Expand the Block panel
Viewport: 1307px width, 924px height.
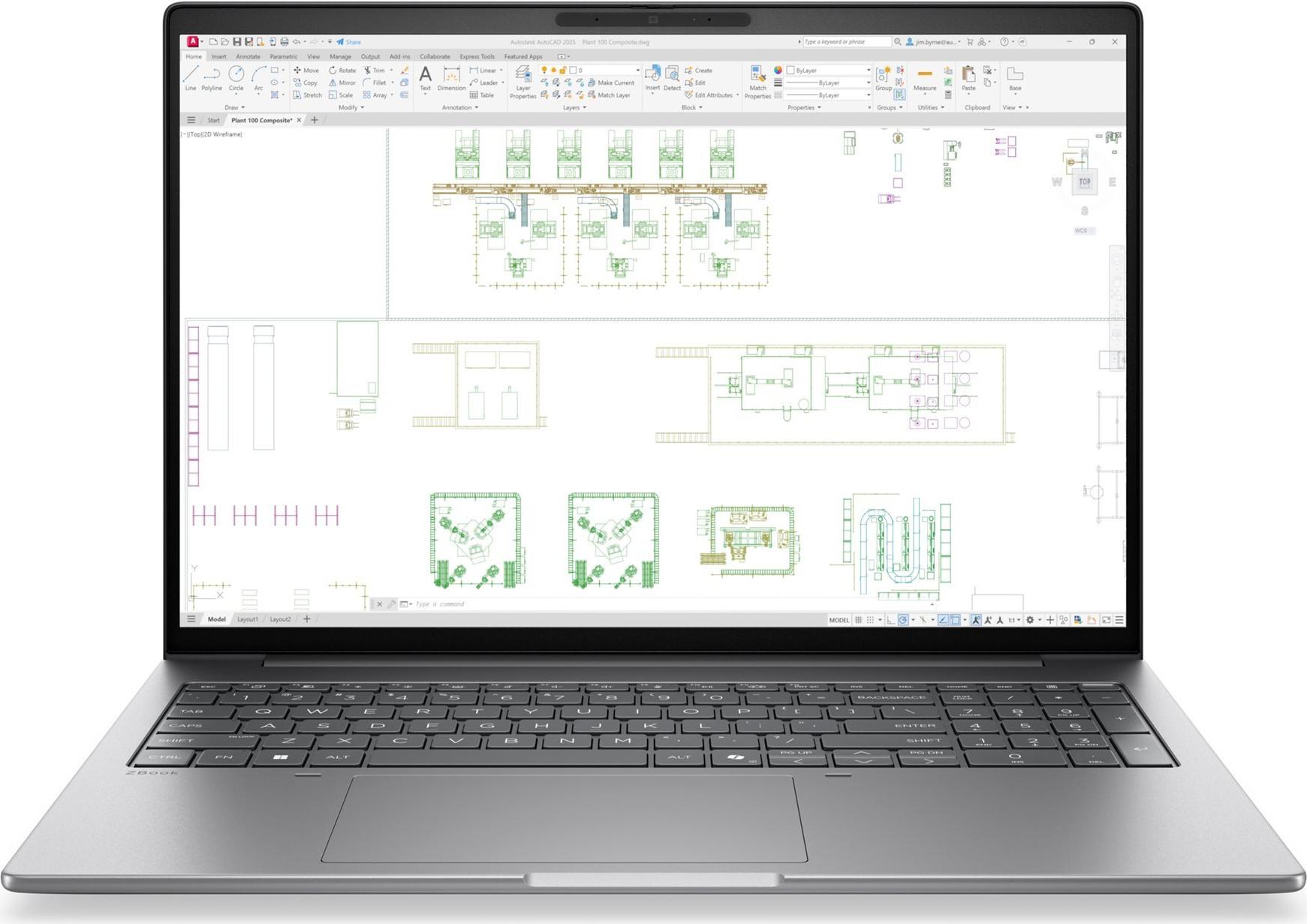point(691,107)
